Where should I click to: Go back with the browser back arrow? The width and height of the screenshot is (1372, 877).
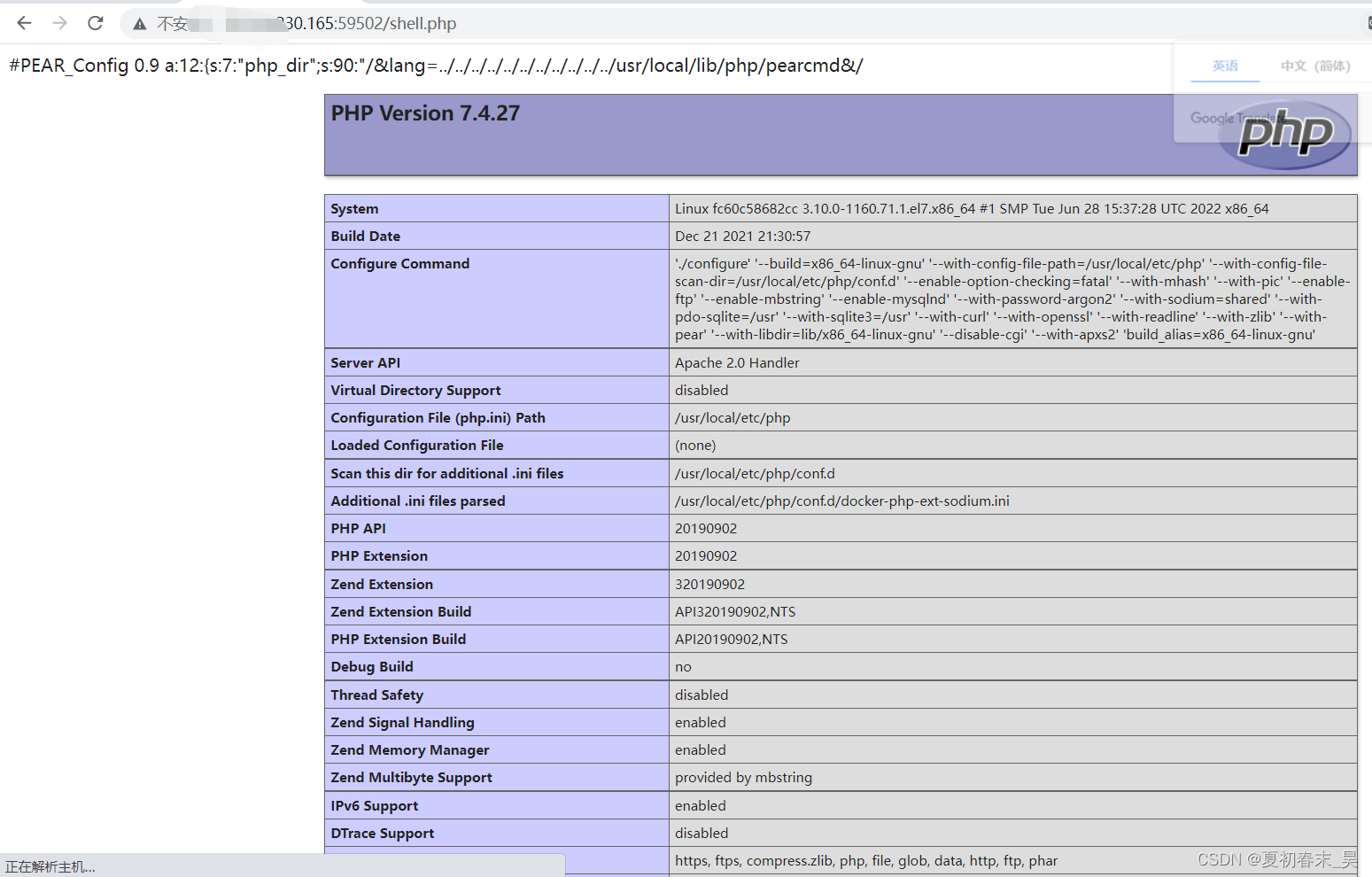point(24,23)
